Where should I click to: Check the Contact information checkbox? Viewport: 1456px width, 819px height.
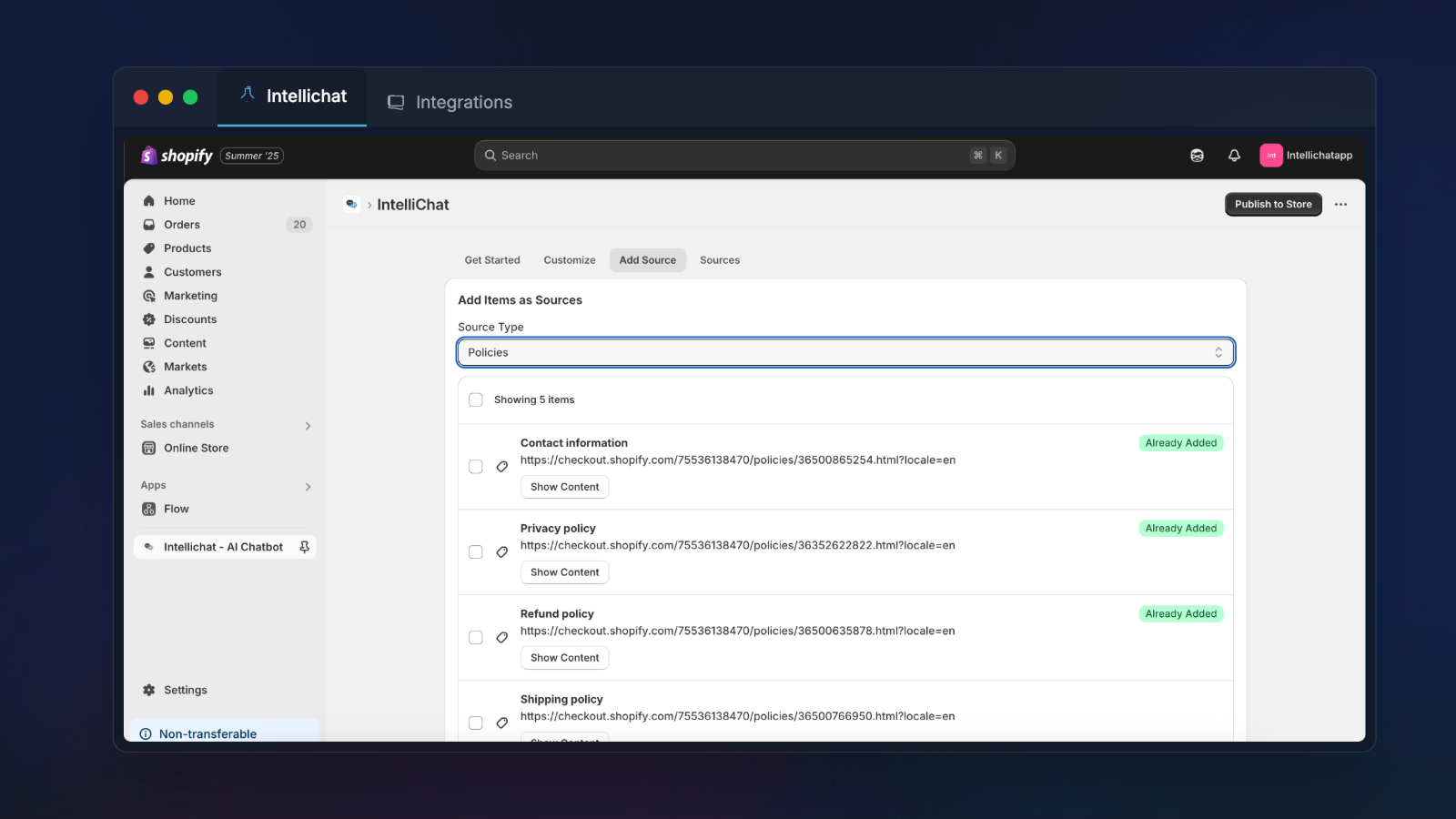click(x=475, y=467)
